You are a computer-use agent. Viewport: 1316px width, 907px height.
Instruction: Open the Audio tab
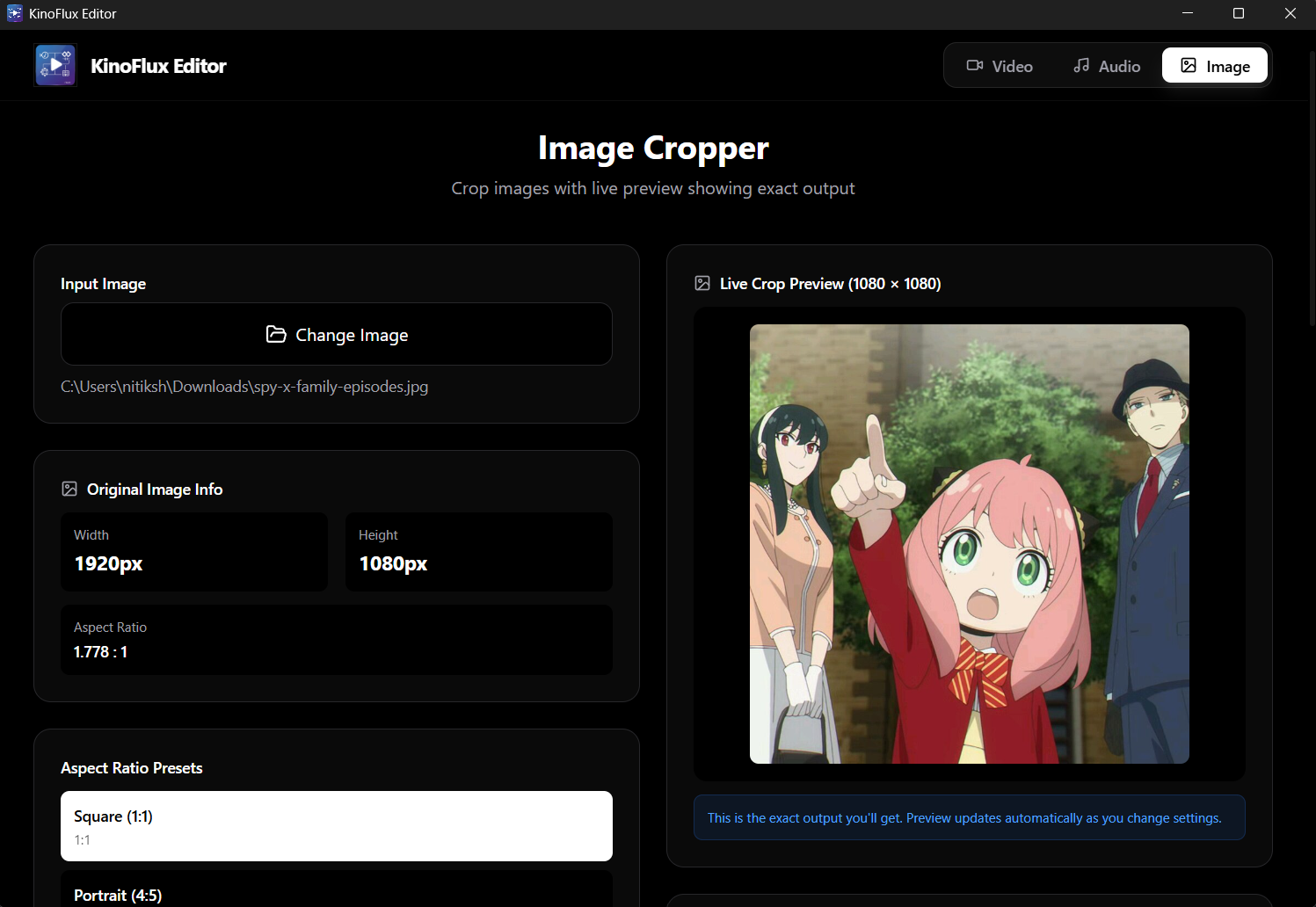pyautogui.click(x=1107, y=66)
